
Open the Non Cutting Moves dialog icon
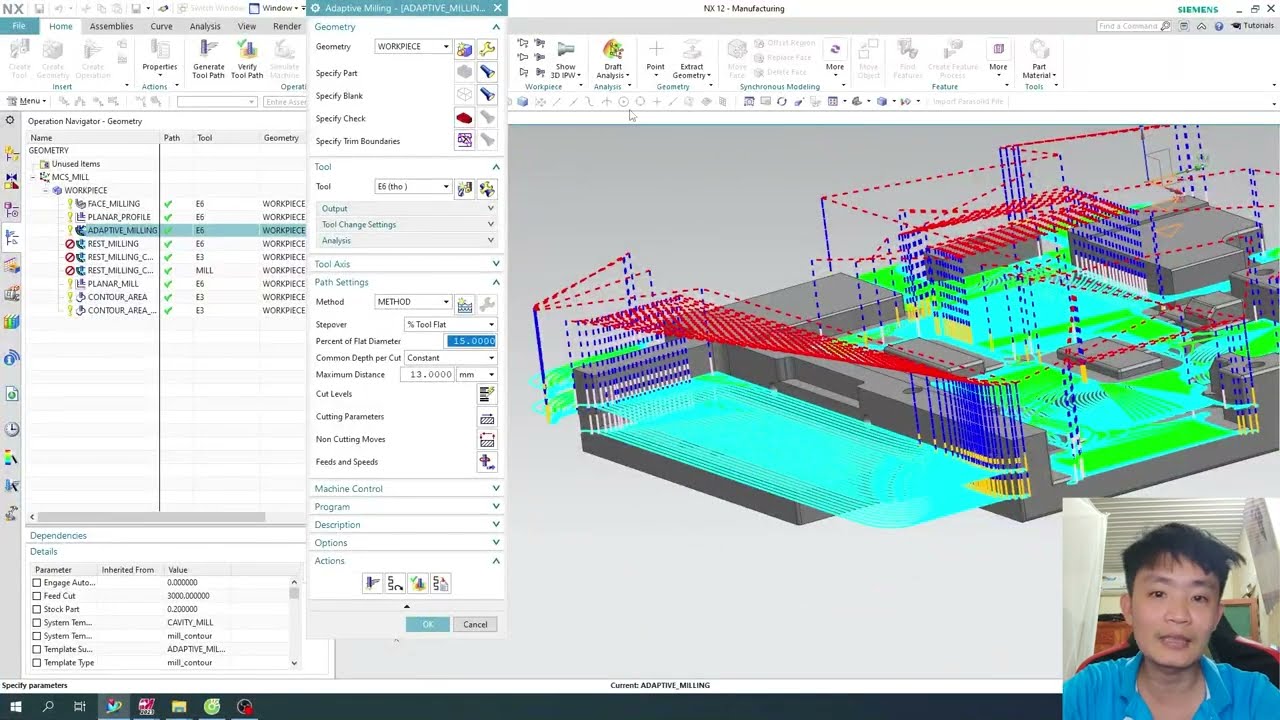[x=487, y=439]
